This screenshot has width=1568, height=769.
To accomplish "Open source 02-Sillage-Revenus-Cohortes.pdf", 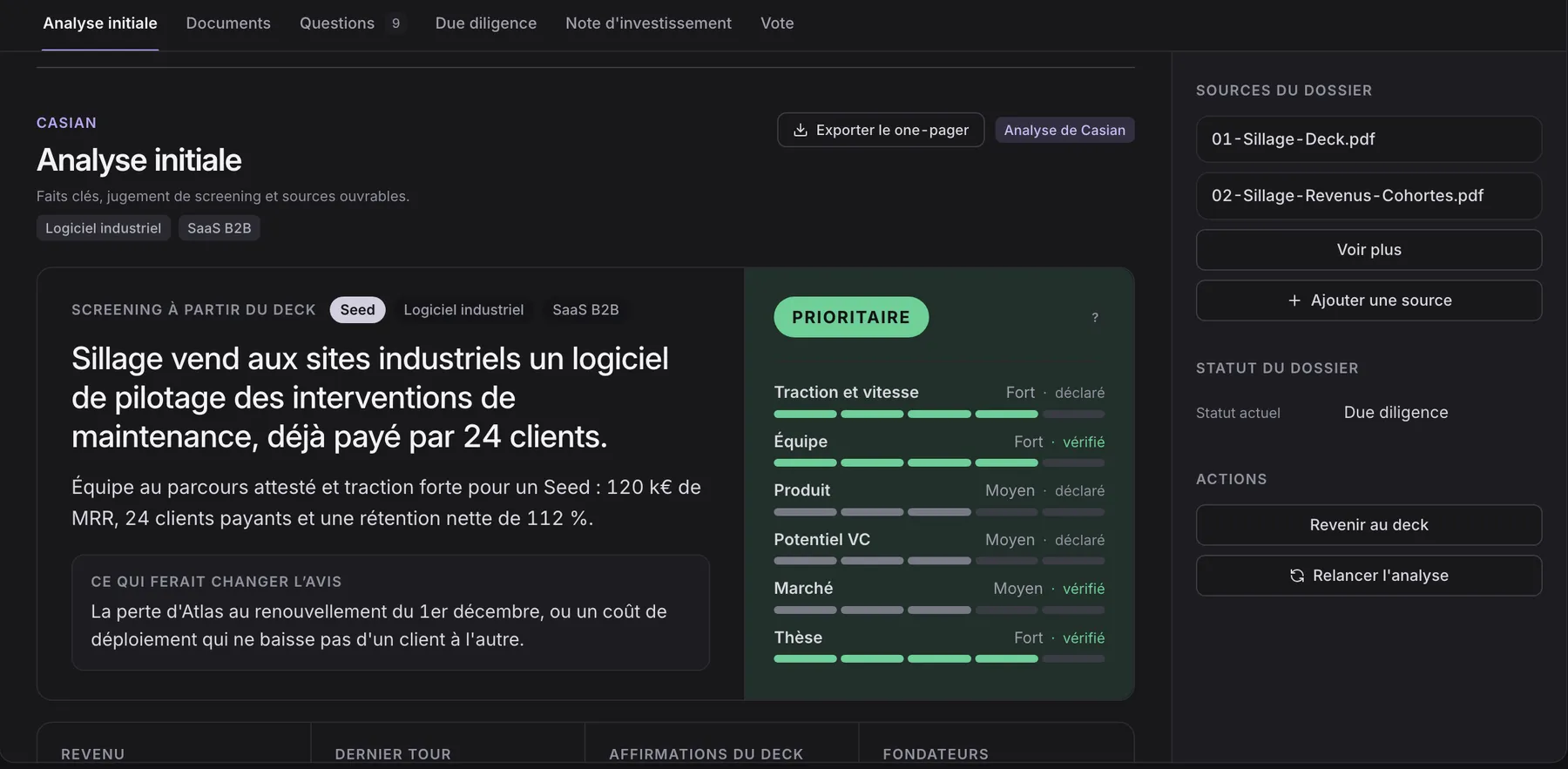I will tap(1369, 196).
